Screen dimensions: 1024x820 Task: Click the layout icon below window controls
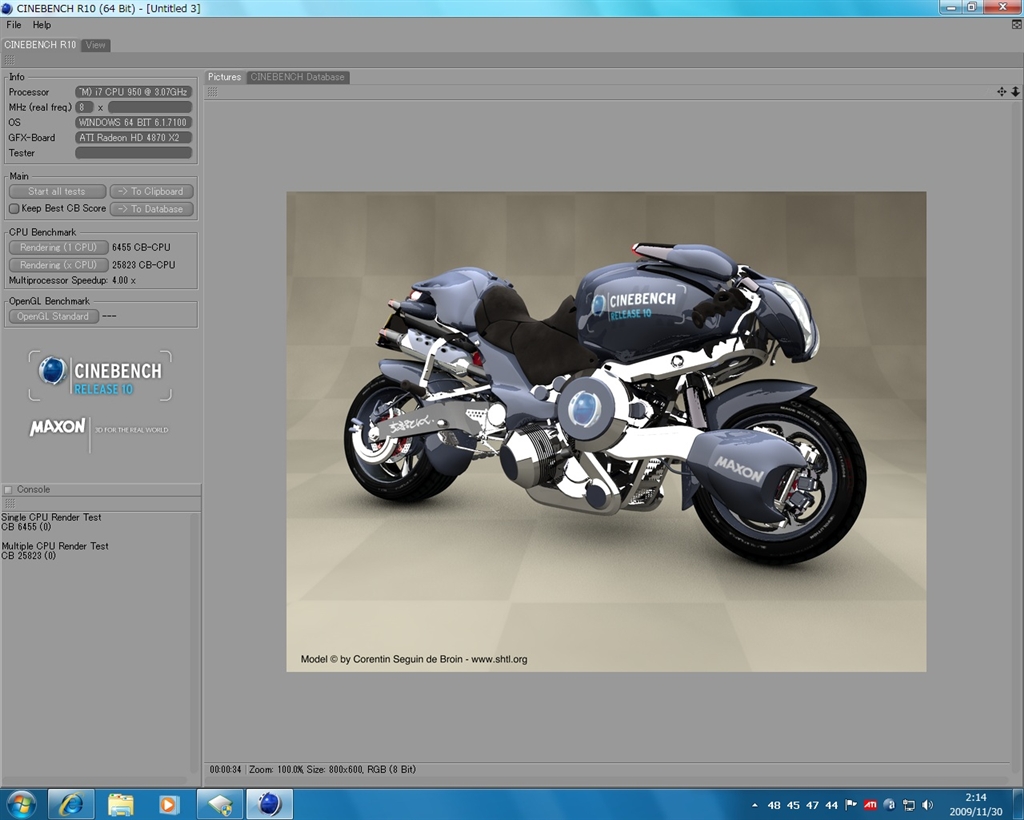click(1016, 24)
